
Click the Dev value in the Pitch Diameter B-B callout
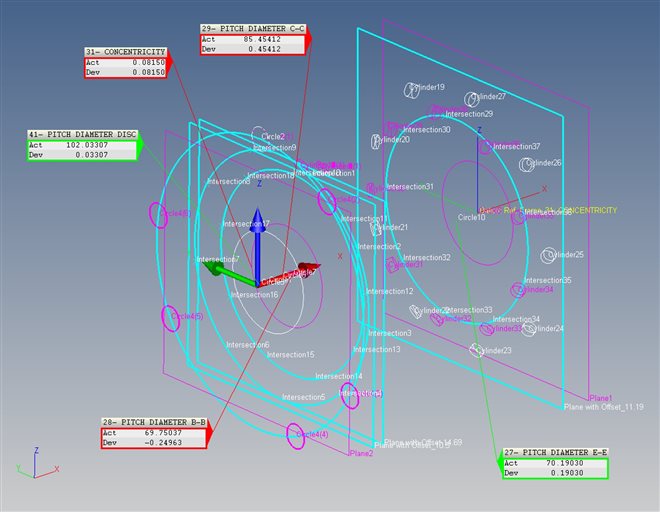tap(182, 443)
